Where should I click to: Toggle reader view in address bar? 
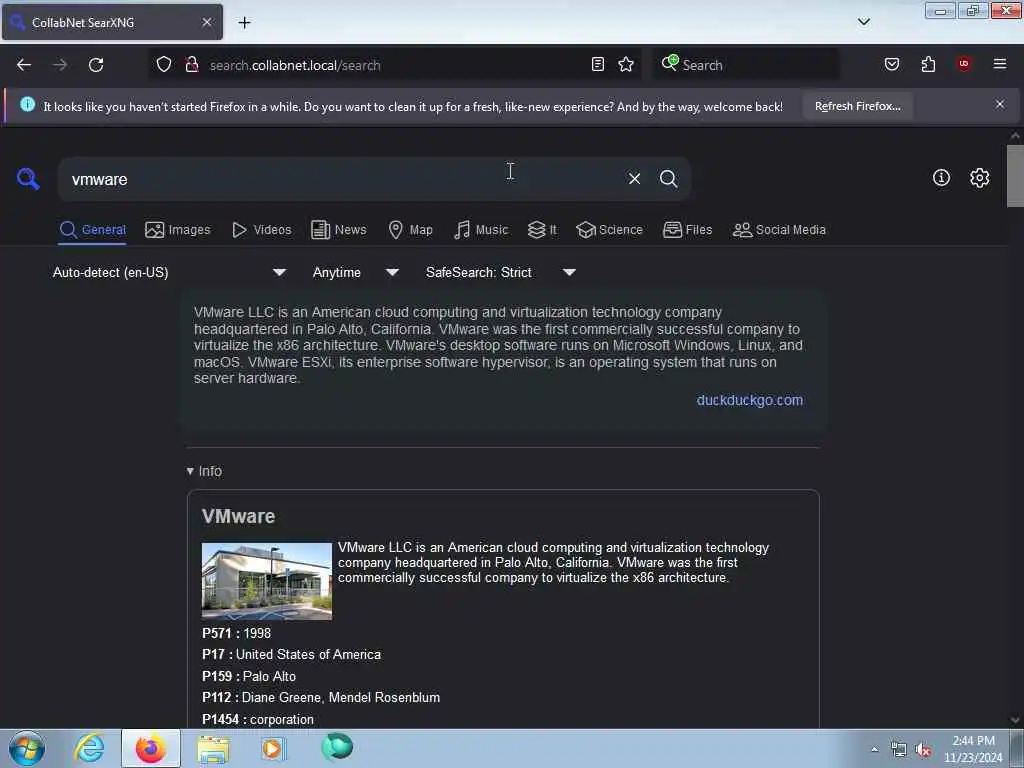pyautogui.click(x=598, y=64)
